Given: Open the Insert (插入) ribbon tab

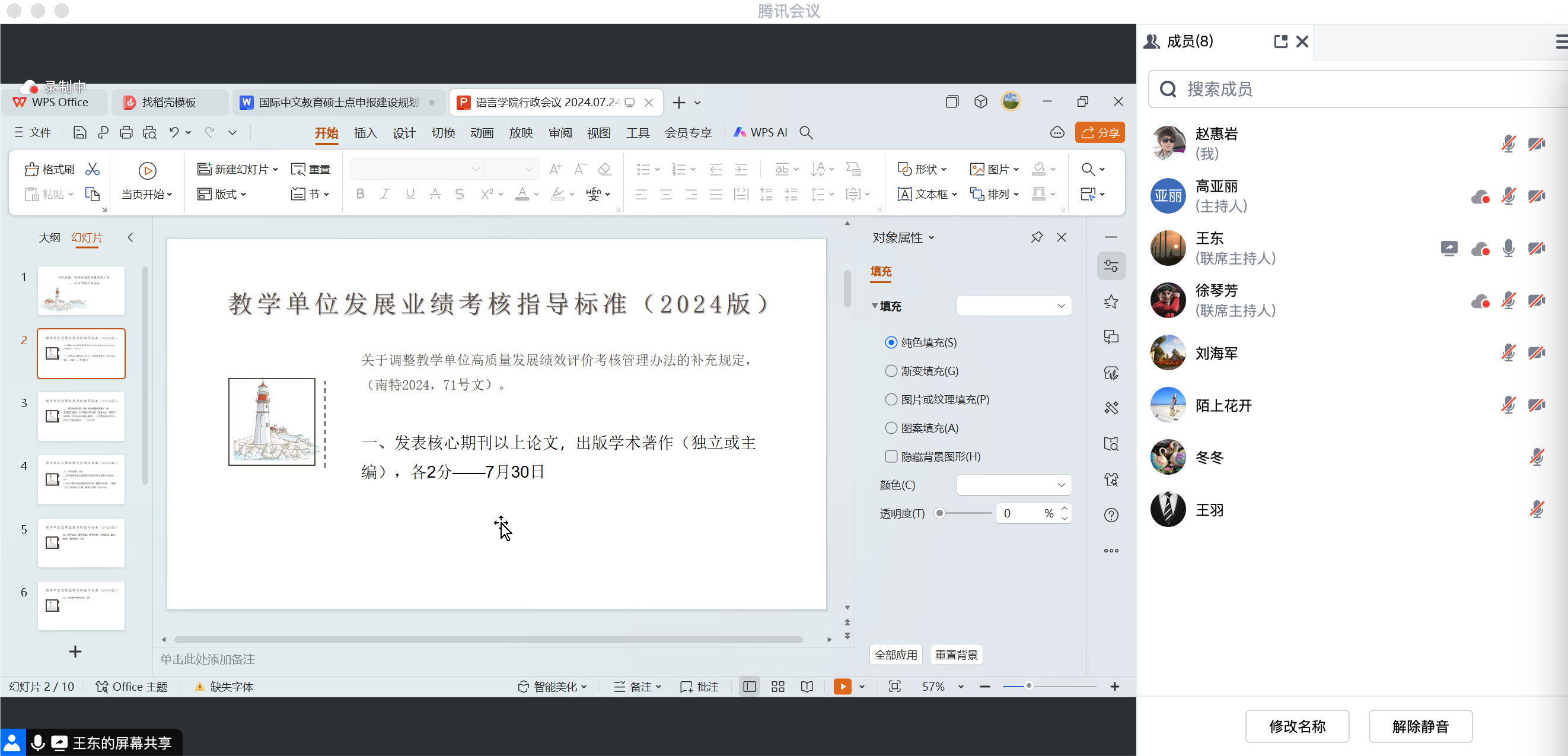Looking at the screenshot, I should 365,133.
